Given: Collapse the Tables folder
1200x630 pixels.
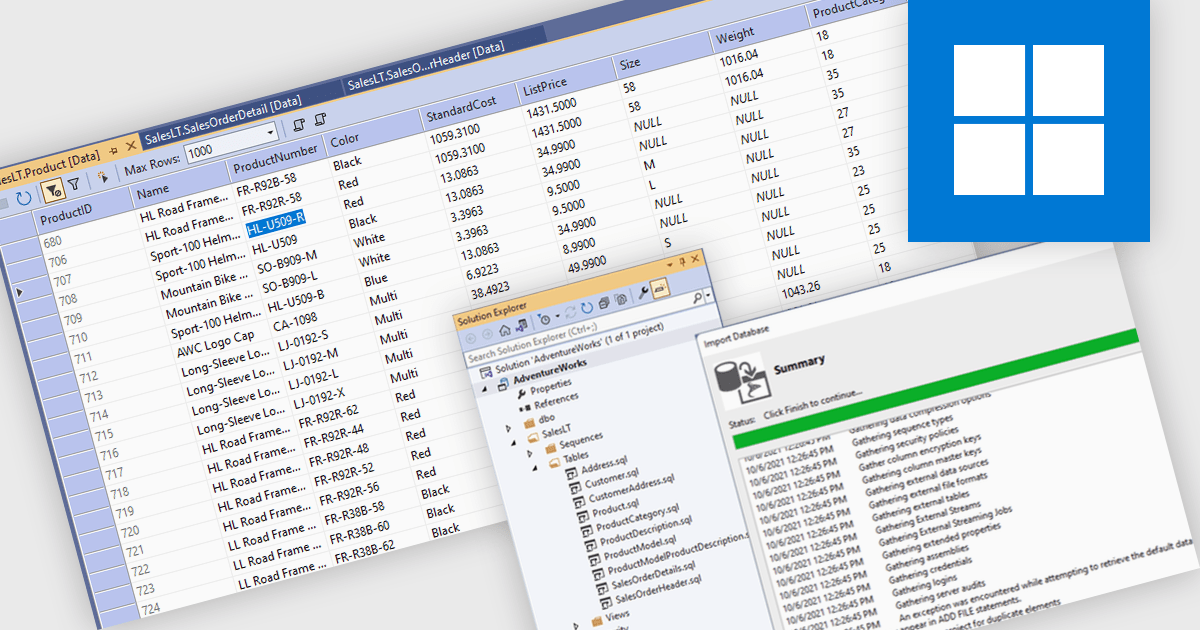Looking at the screenshot, I should (x=535, y=469).
